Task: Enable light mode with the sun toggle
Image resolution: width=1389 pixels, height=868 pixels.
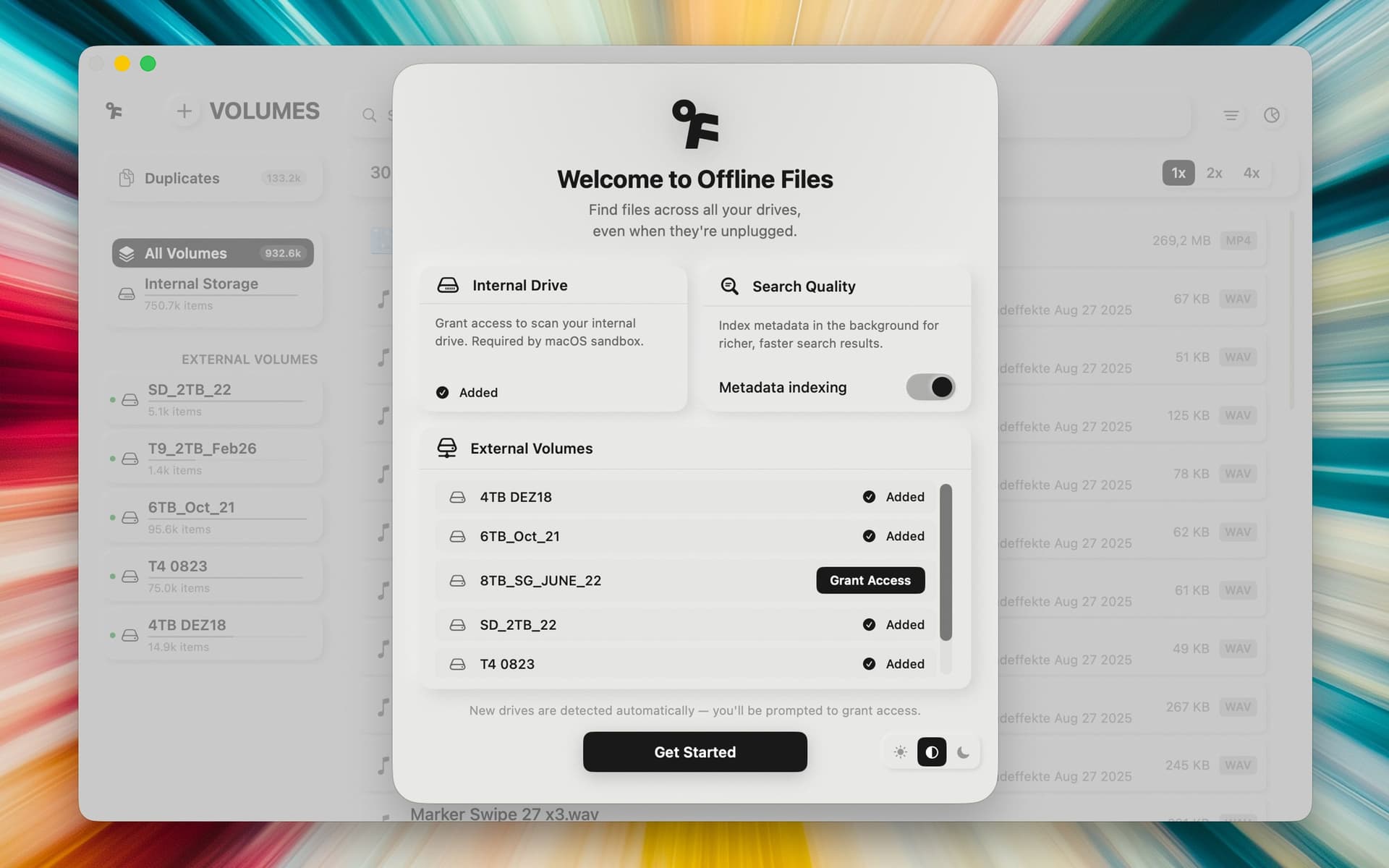Action: point(900,752)
